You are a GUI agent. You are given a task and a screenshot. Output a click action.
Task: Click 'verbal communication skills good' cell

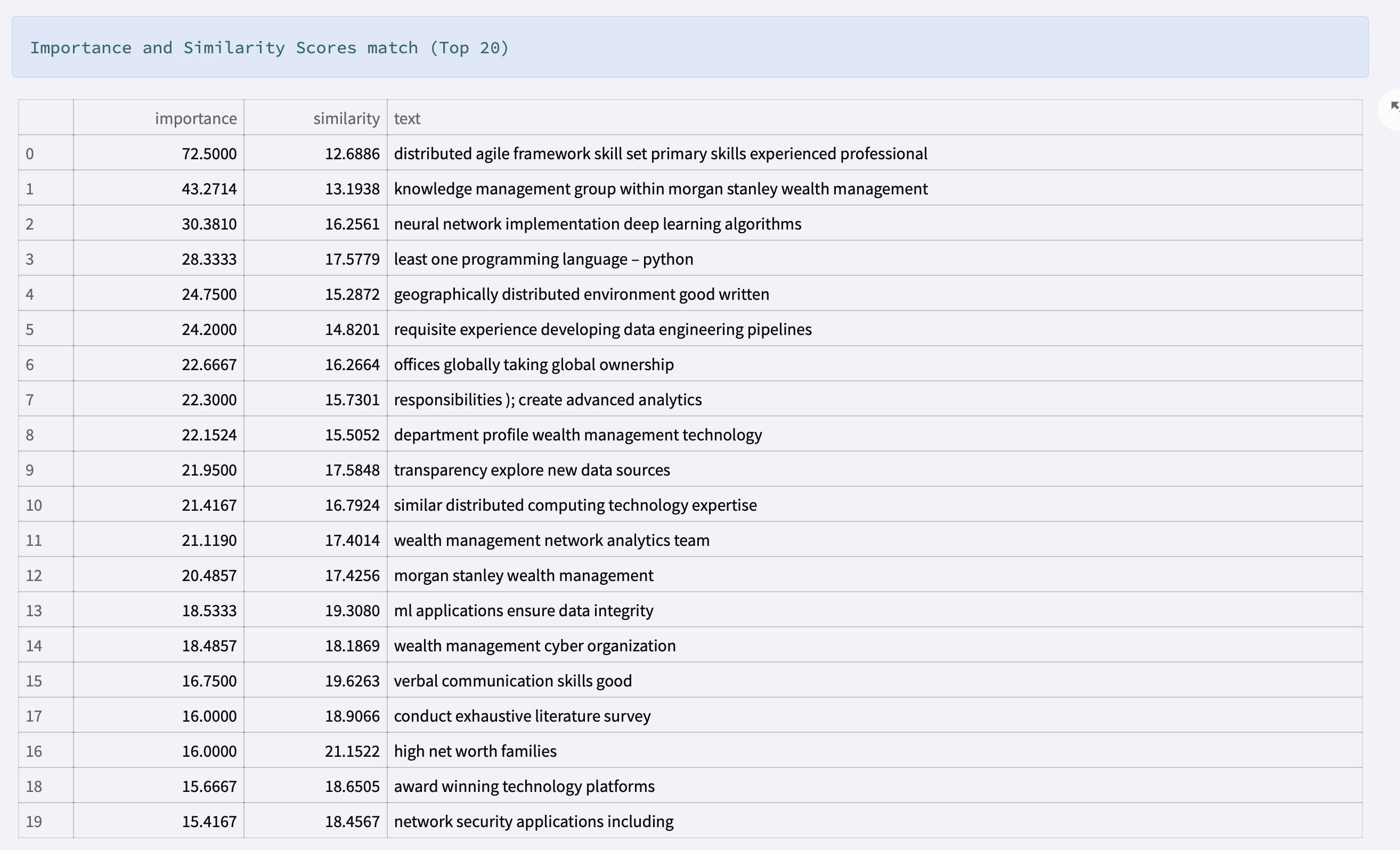click(512, 681)
